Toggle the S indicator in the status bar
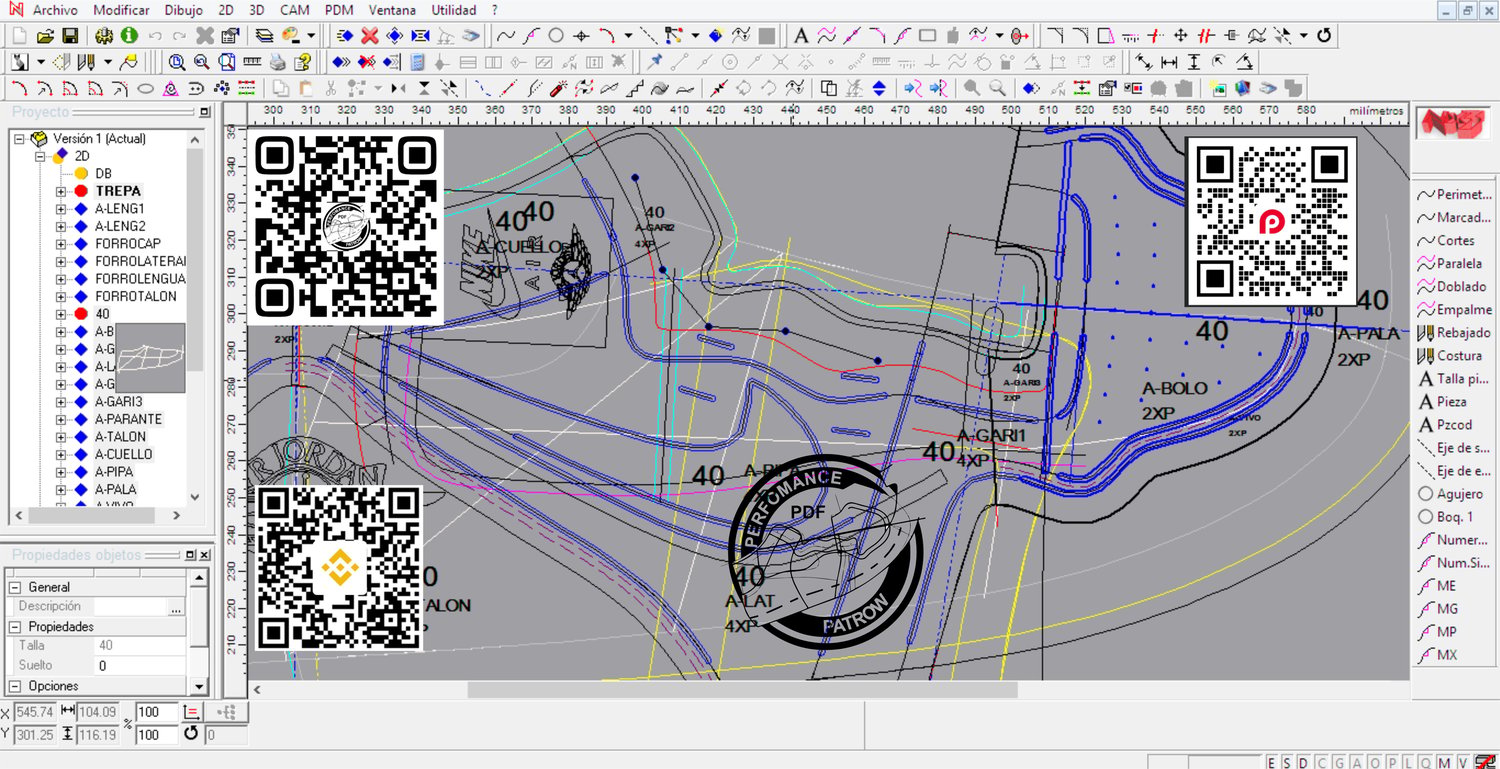This screenshot has height=769, width=1500. click(x=1287, y=763)
